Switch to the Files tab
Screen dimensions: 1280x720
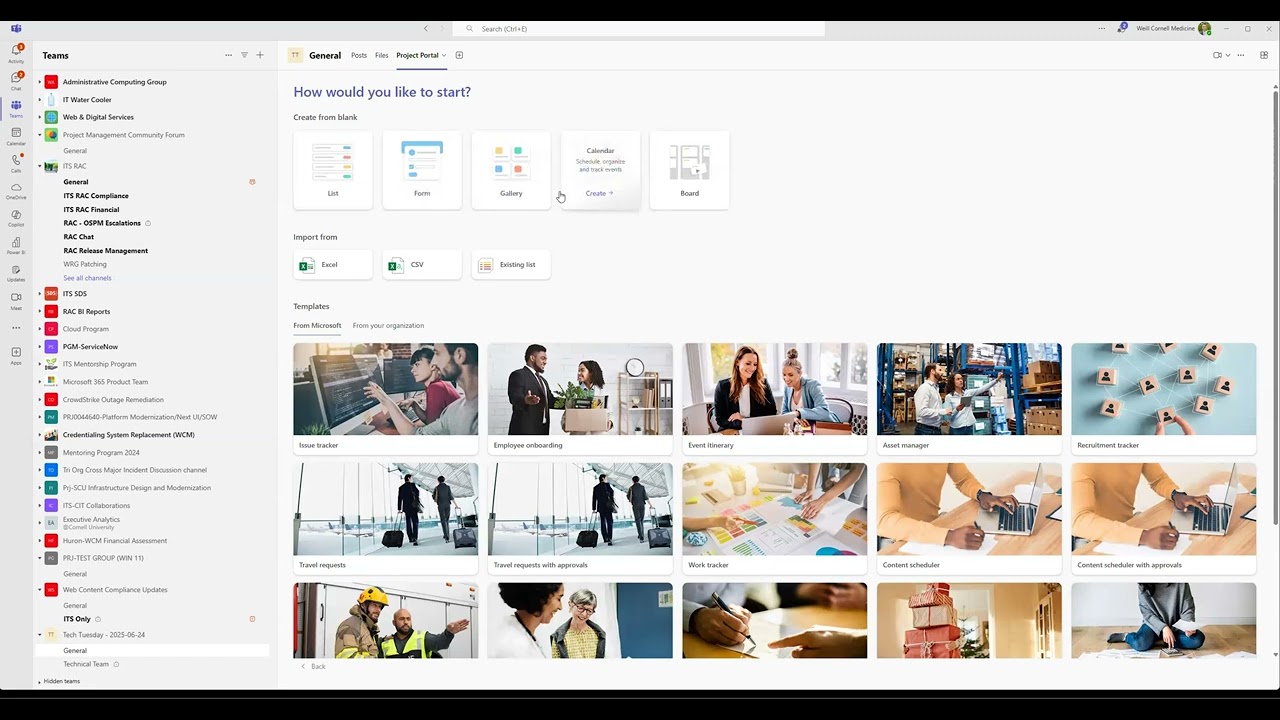click(x=382, y=55)
